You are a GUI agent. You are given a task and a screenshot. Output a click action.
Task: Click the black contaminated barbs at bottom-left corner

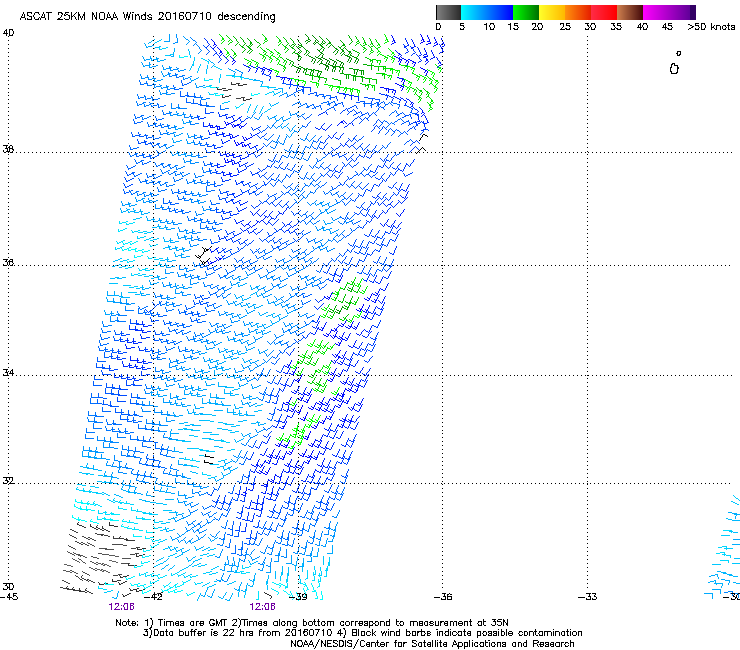pos(101,557)
